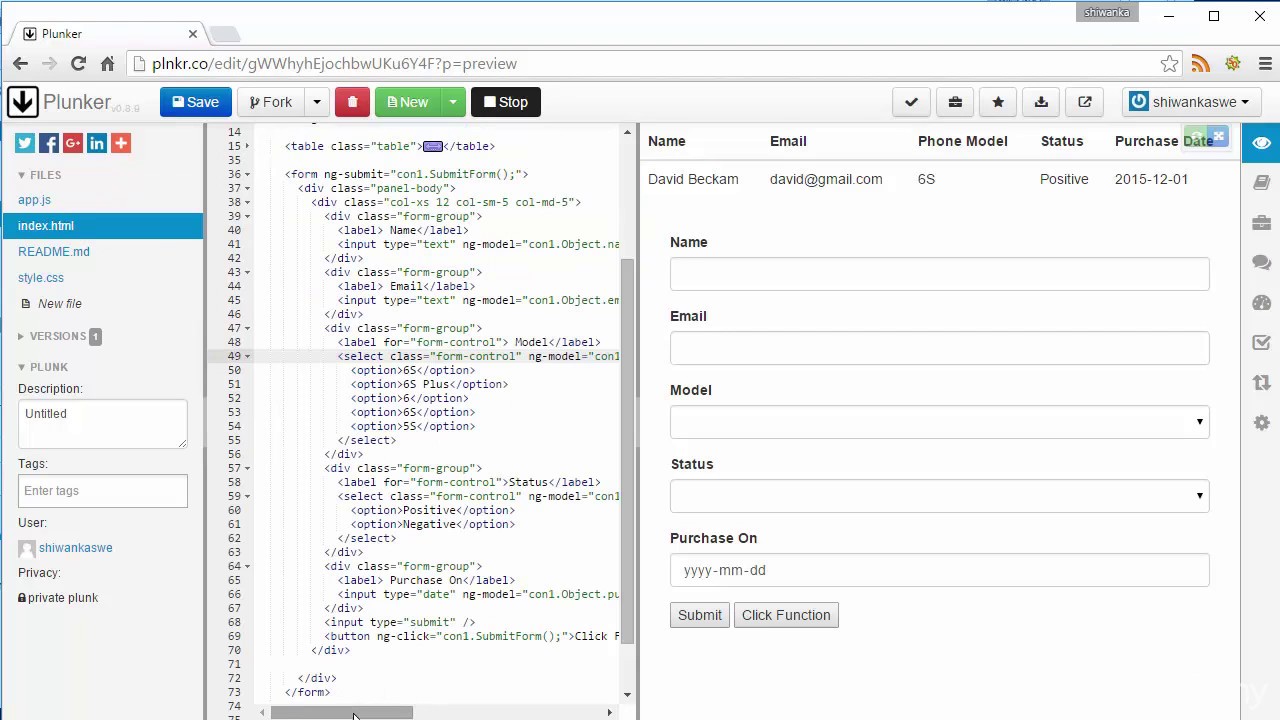The height and width of the screenshot is (720, 1280).
Task: Click the Fork button
Action: coord(271,102)
